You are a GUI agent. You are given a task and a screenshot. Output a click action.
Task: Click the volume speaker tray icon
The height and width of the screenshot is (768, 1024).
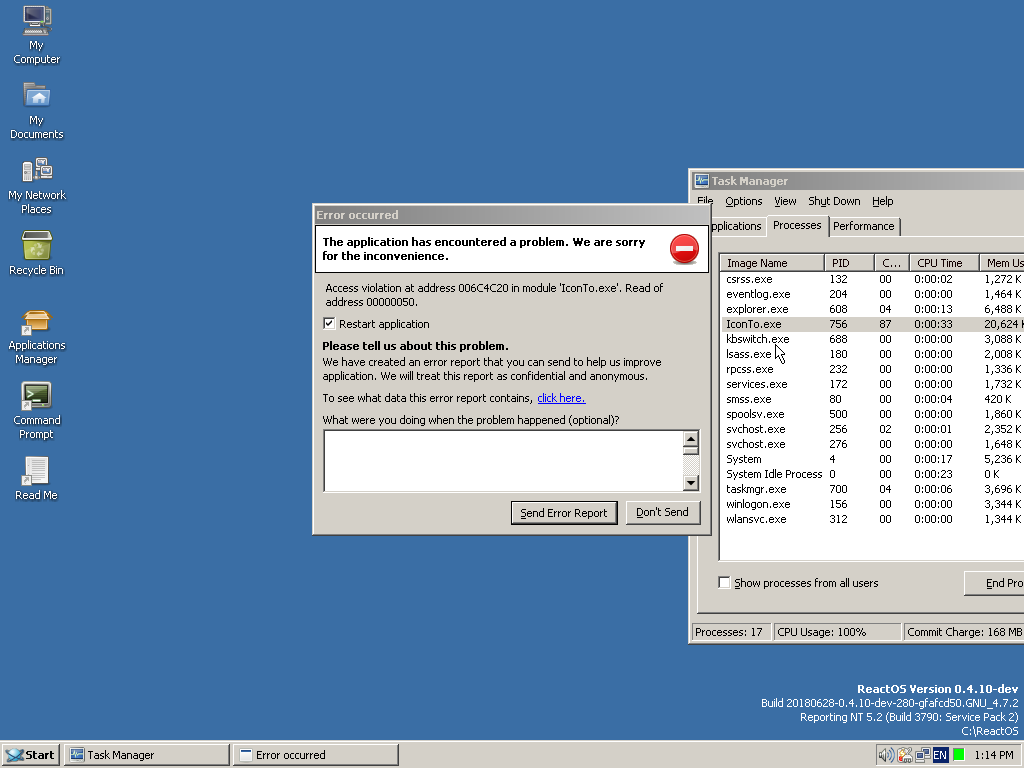pyautogui.click(x=886, y=755)
